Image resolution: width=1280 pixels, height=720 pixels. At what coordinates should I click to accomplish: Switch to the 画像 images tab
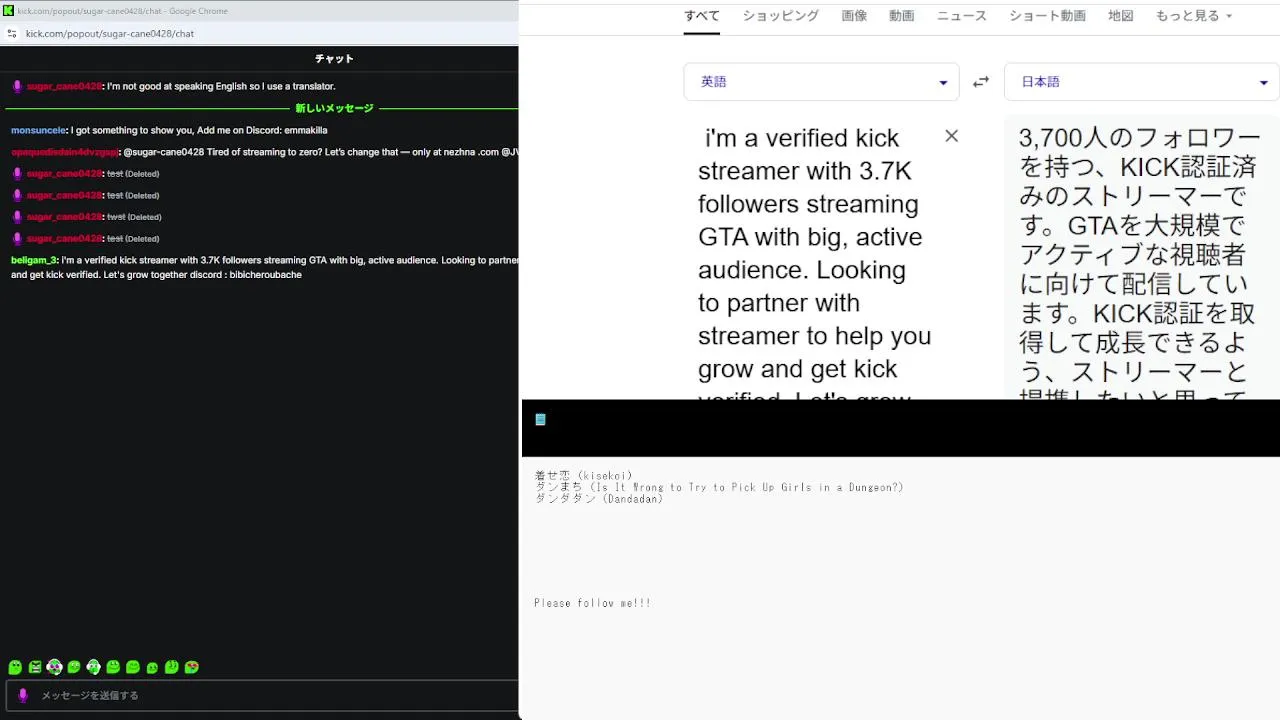854,16
